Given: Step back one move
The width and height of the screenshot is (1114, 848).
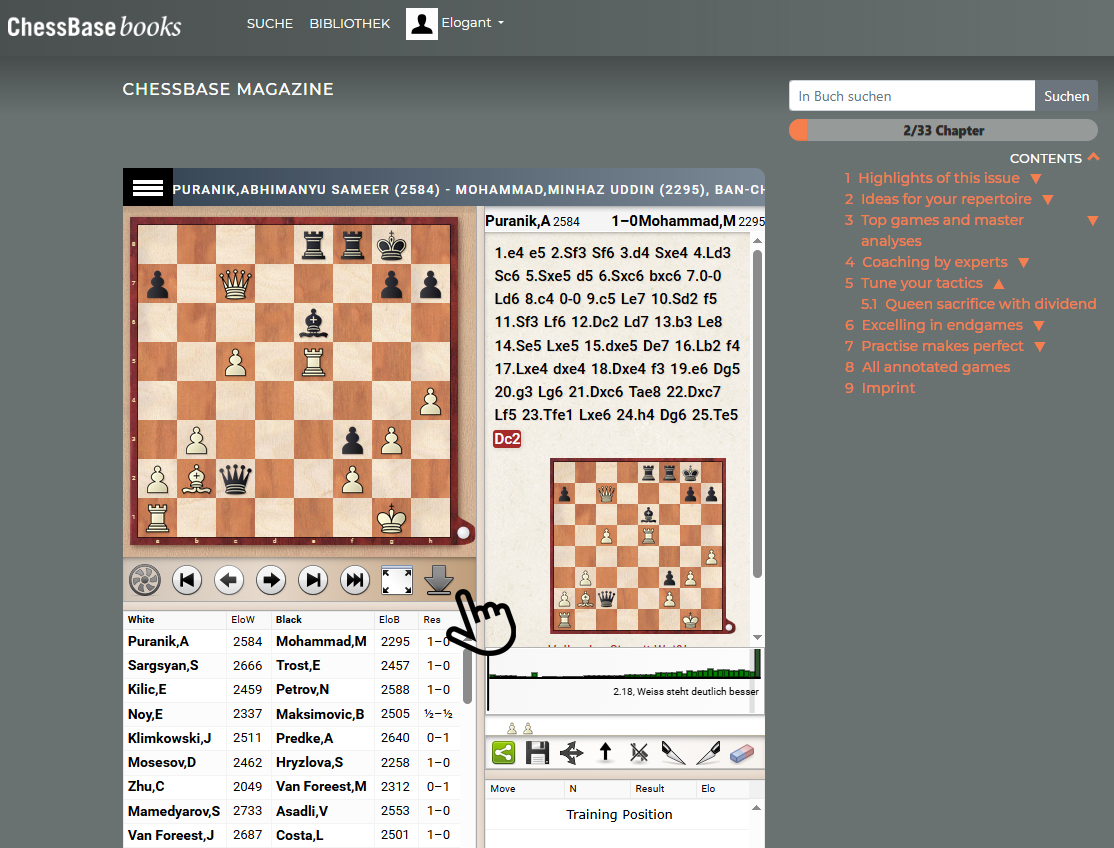Looking at the screenshot, I should 229,580.
